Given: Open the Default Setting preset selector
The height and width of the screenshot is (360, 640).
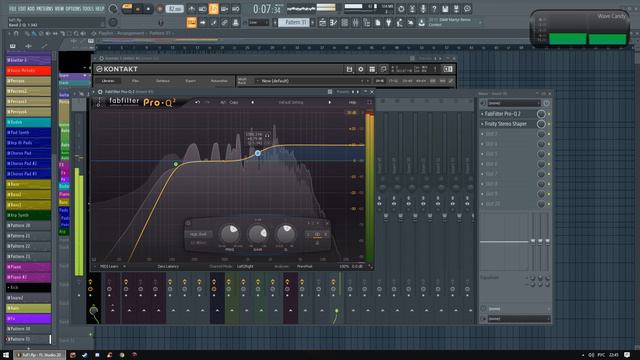Looking at the screenshot, I should [x=291, y=102].
